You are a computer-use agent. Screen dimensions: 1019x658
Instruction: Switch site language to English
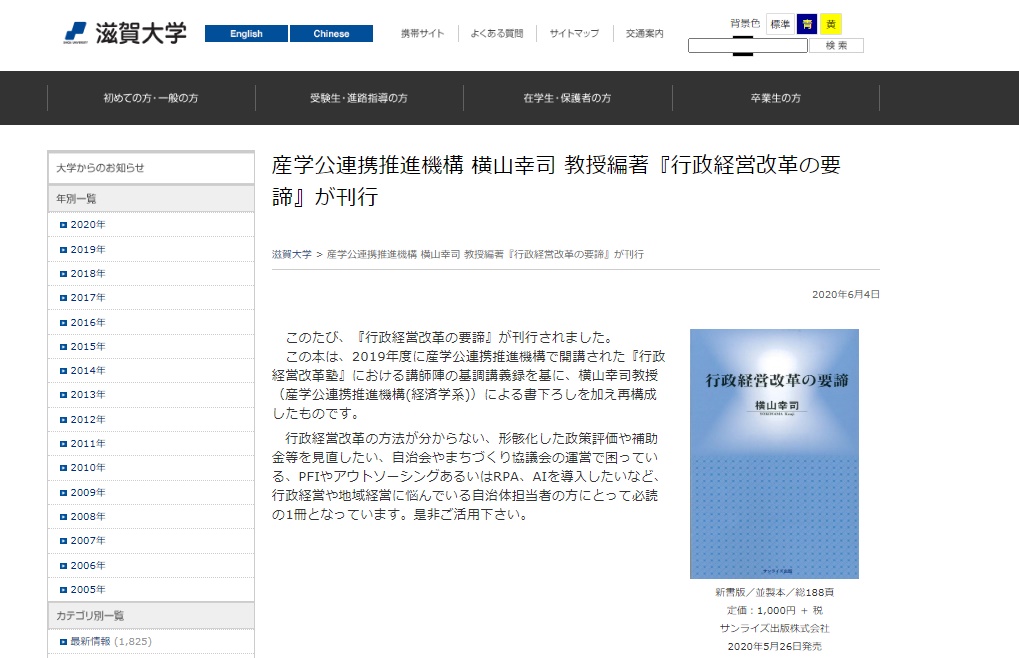pyautogui.click(x=246, y=34)
